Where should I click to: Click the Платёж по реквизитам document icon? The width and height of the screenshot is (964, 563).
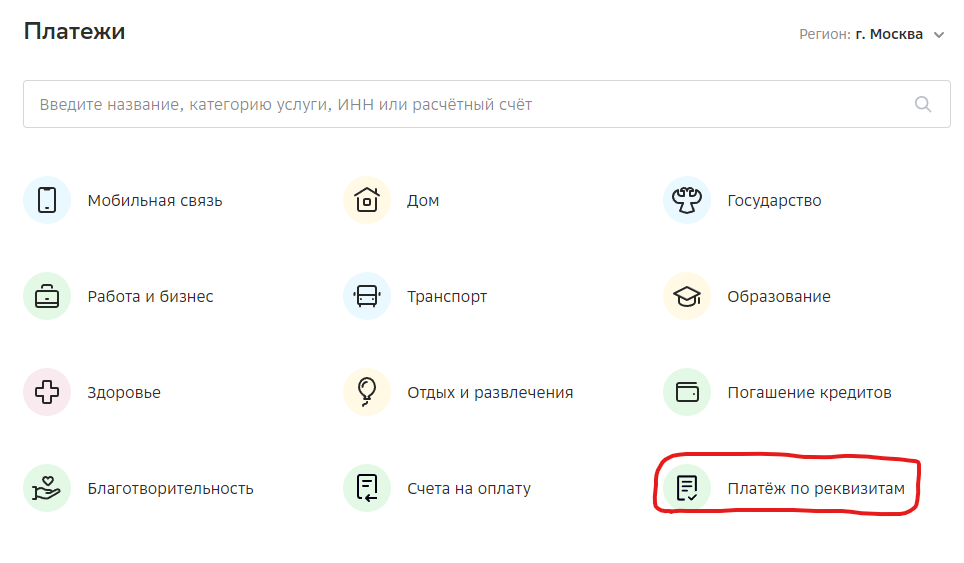coord(687,488)
